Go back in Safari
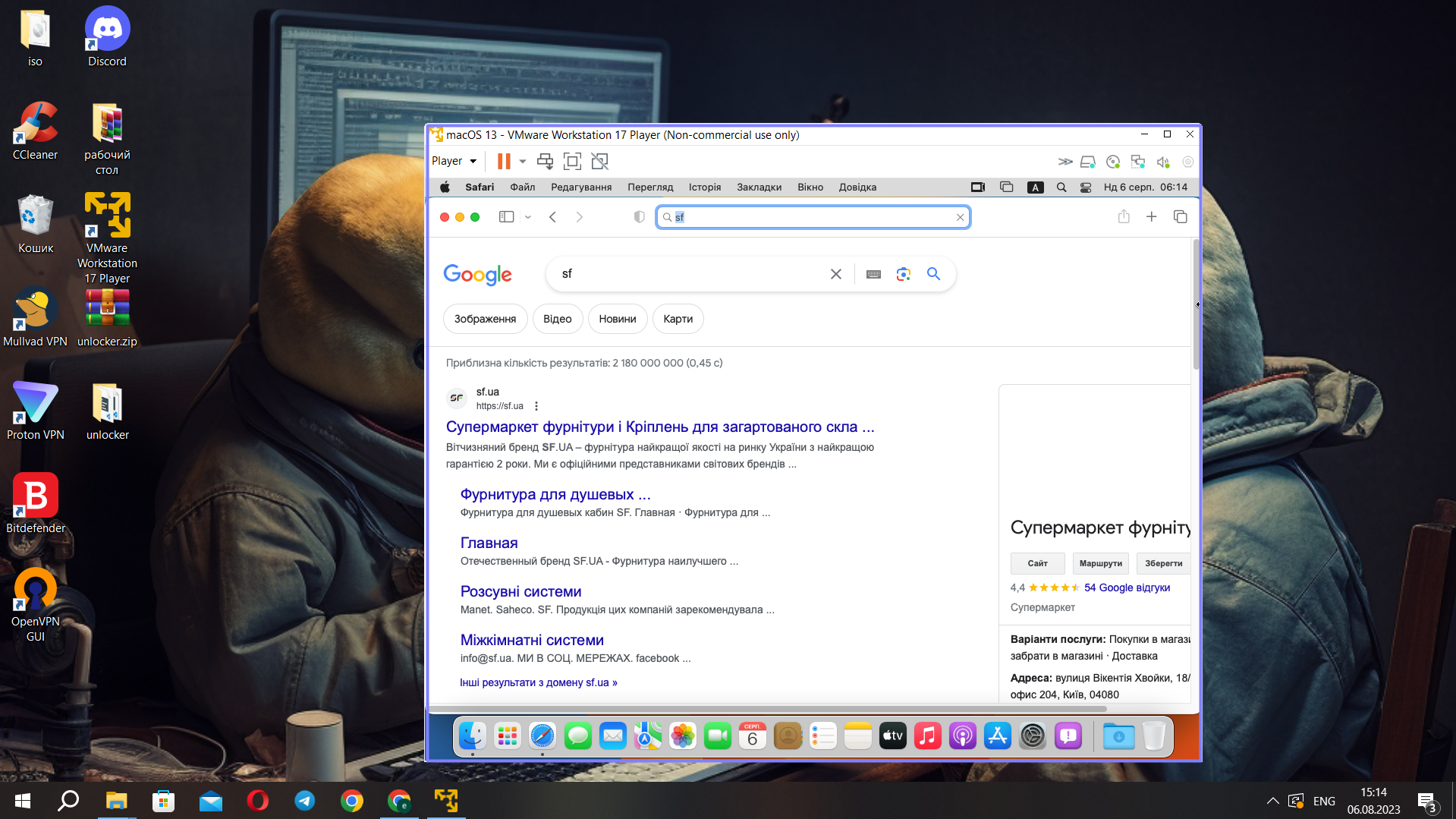 pos(553,217)
